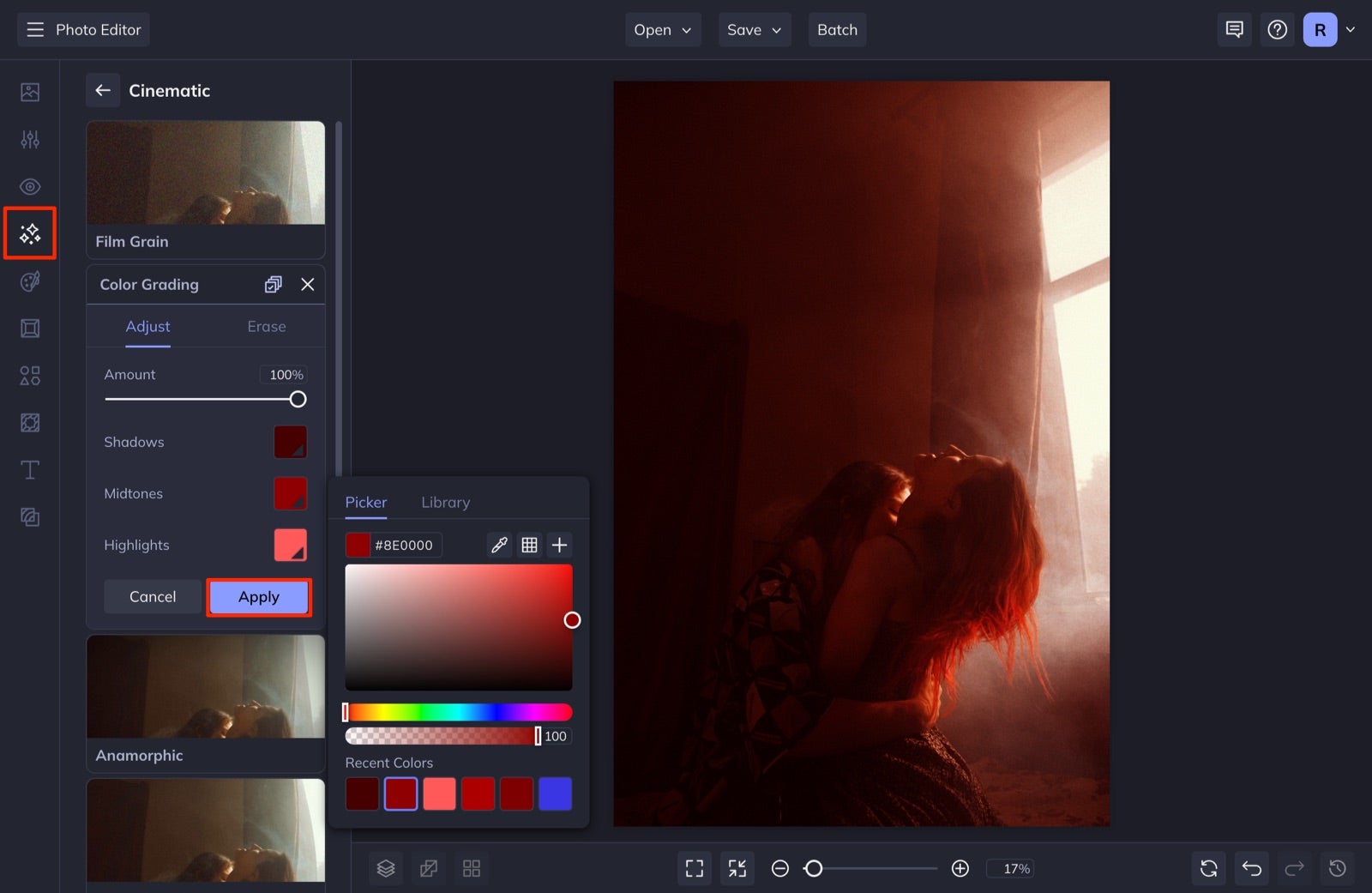
Task: Click the fit-to-screen icon
Action: [x=737, y=868]
